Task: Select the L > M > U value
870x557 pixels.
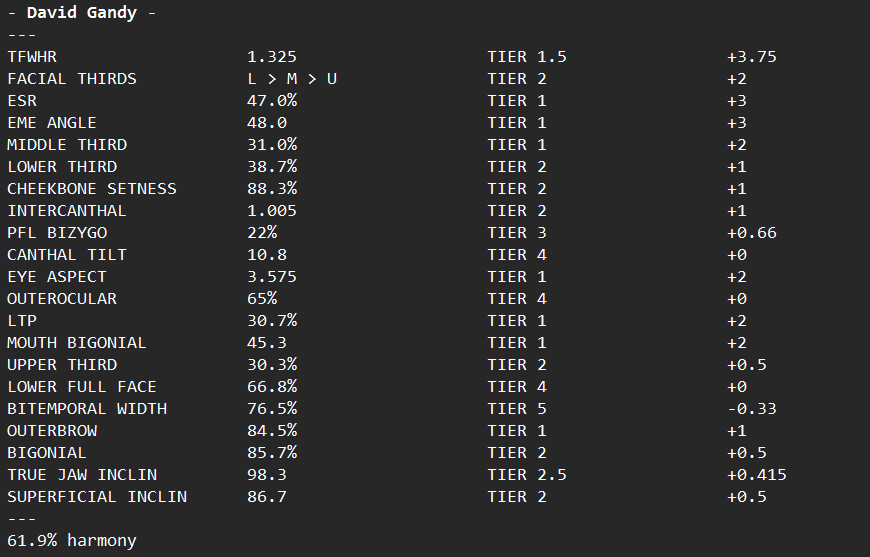Action: click(292, 79)
